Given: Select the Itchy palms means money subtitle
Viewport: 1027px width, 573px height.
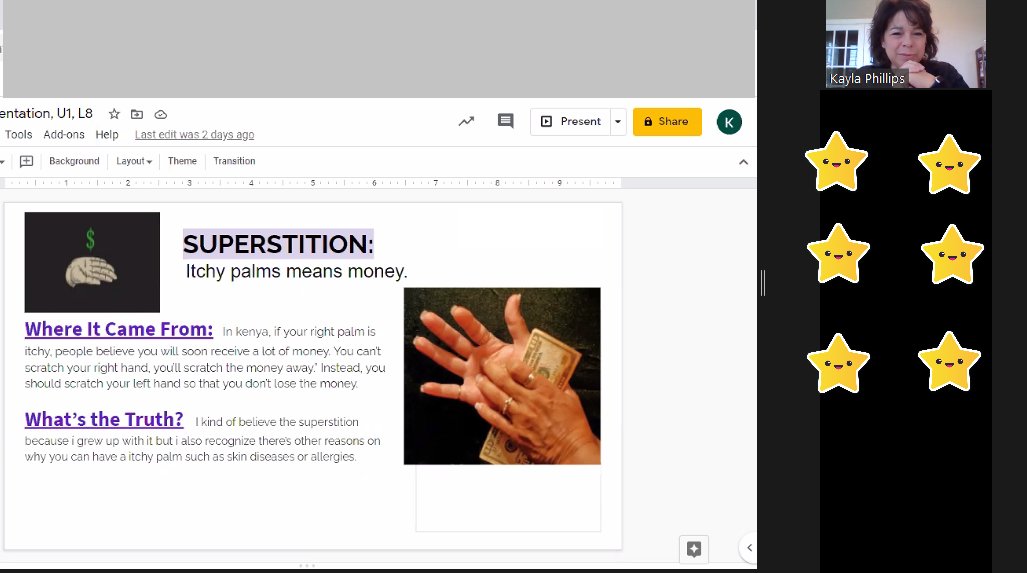Looking at the screenshot, I should (x=296, y=271).
